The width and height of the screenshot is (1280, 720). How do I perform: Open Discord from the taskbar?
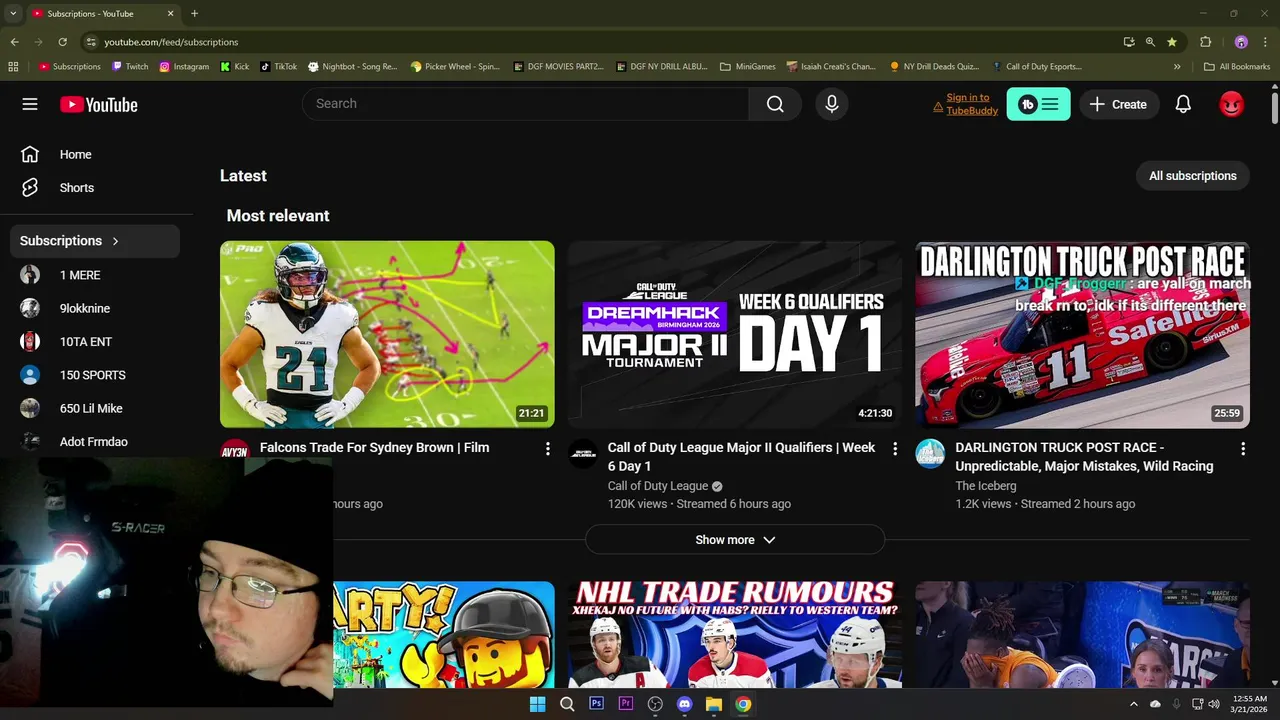684,704
